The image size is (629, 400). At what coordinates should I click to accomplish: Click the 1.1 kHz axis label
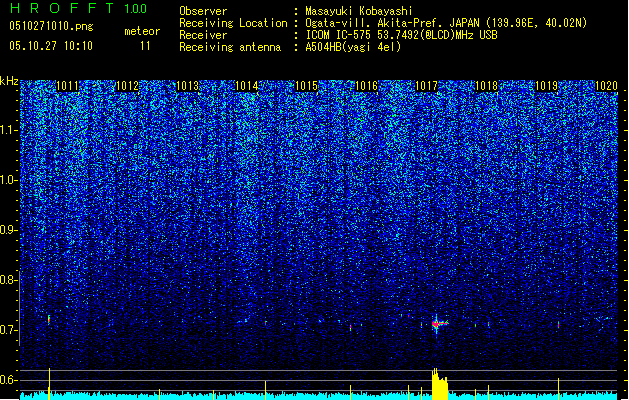pyautogui.click(x=8, y=130)
